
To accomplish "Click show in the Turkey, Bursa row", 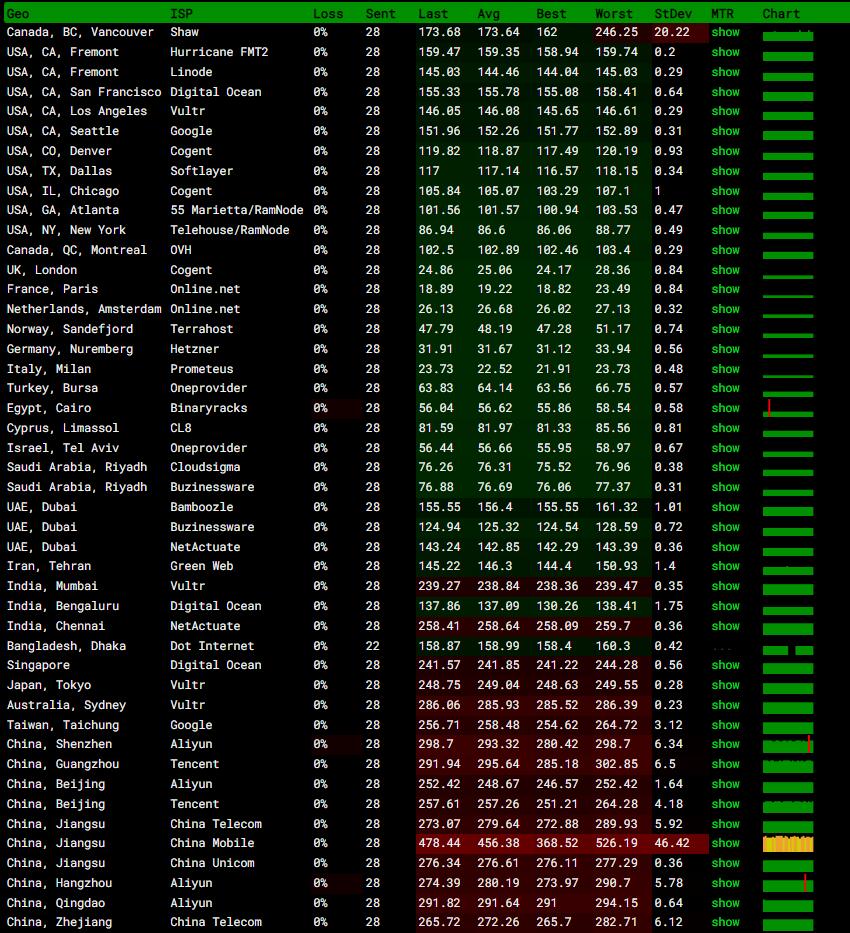I will click(x=725, y=388).
